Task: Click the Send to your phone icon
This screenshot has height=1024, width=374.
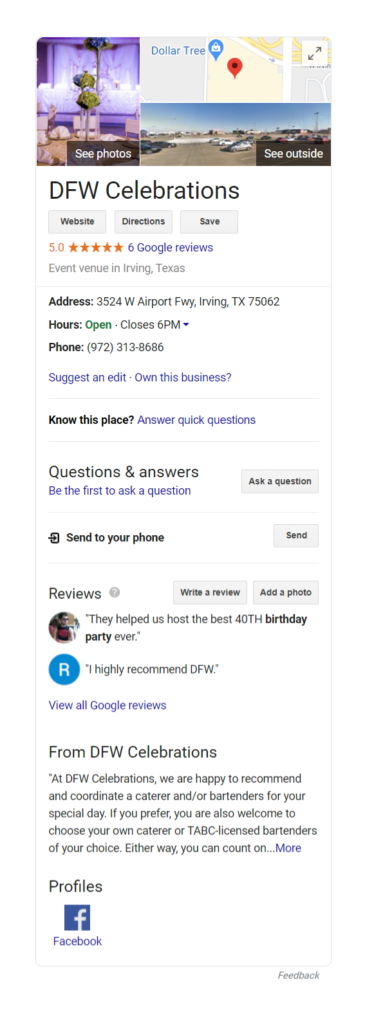Action: 54,538
